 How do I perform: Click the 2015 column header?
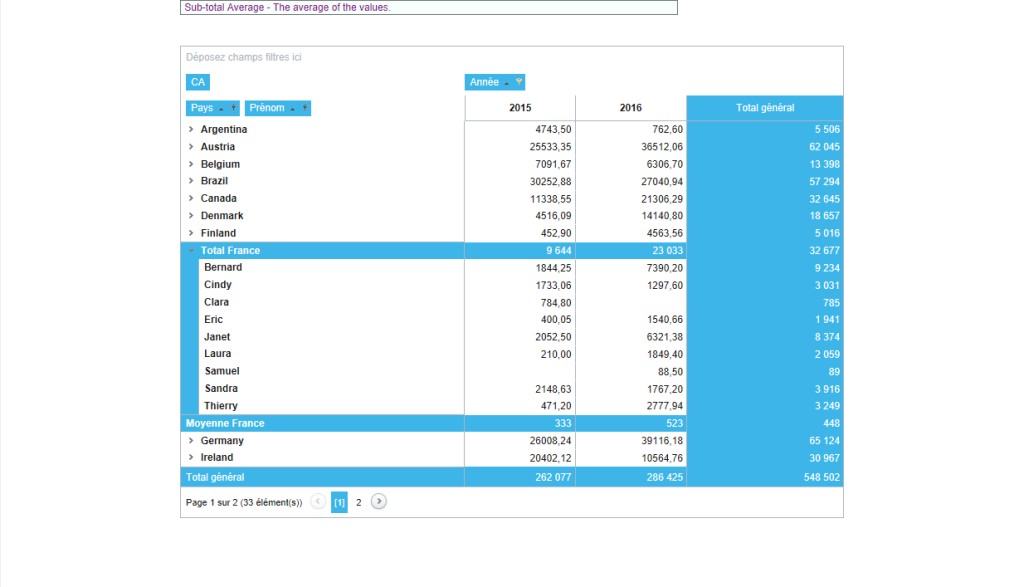[x=520, y=108]
